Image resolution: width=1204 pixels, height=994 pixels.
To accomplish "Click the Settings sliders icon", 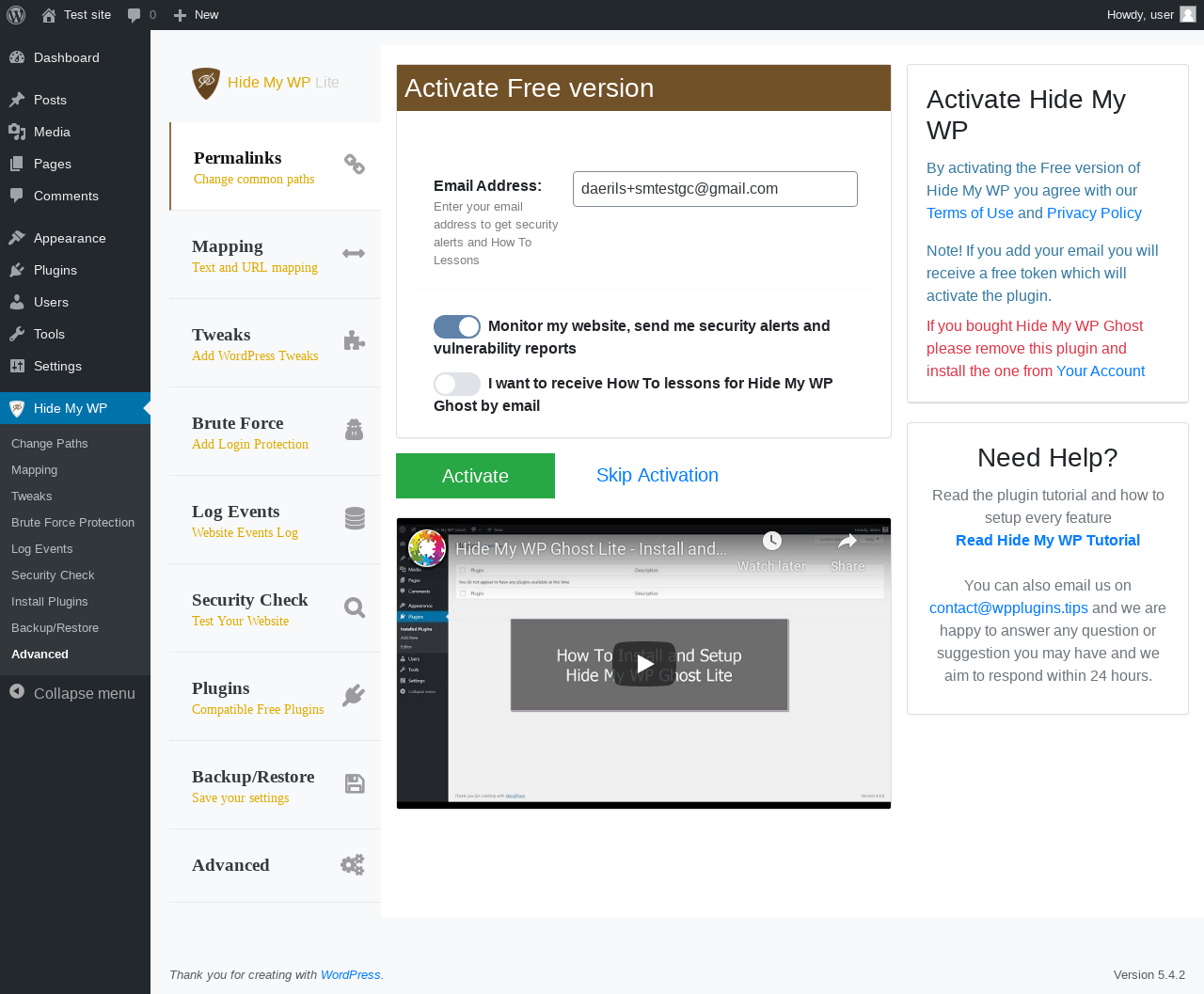I will (x=17, y=366).
